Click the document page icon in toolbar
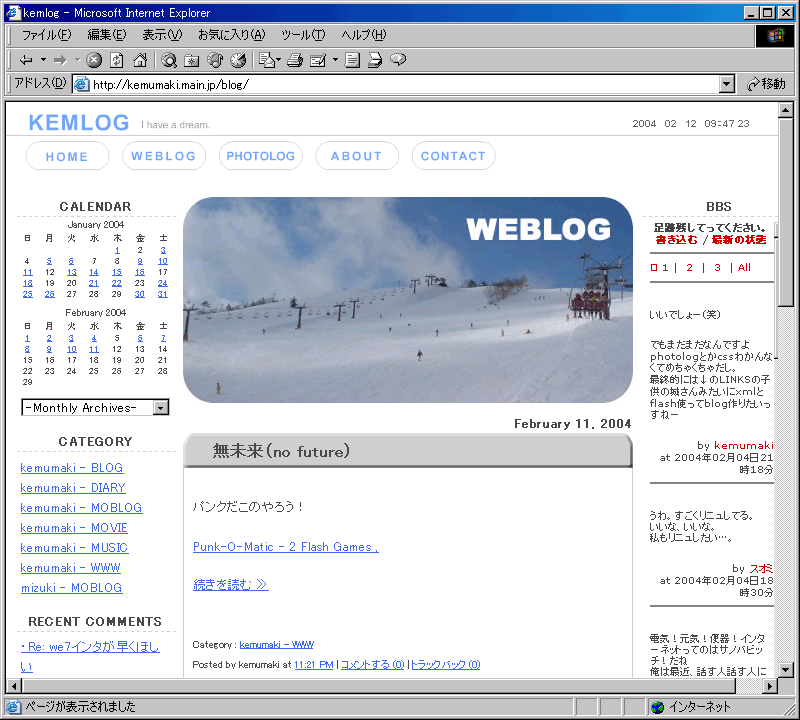 (352, 60)
